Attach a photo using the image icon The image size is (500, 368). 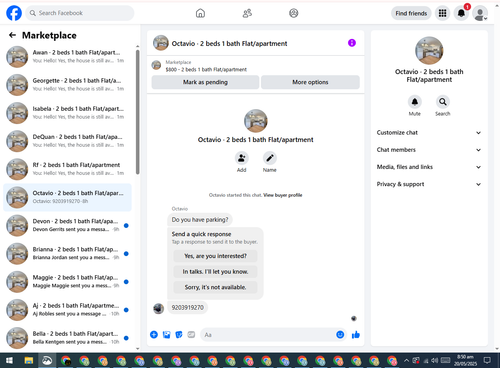click(x=166, y=335)
